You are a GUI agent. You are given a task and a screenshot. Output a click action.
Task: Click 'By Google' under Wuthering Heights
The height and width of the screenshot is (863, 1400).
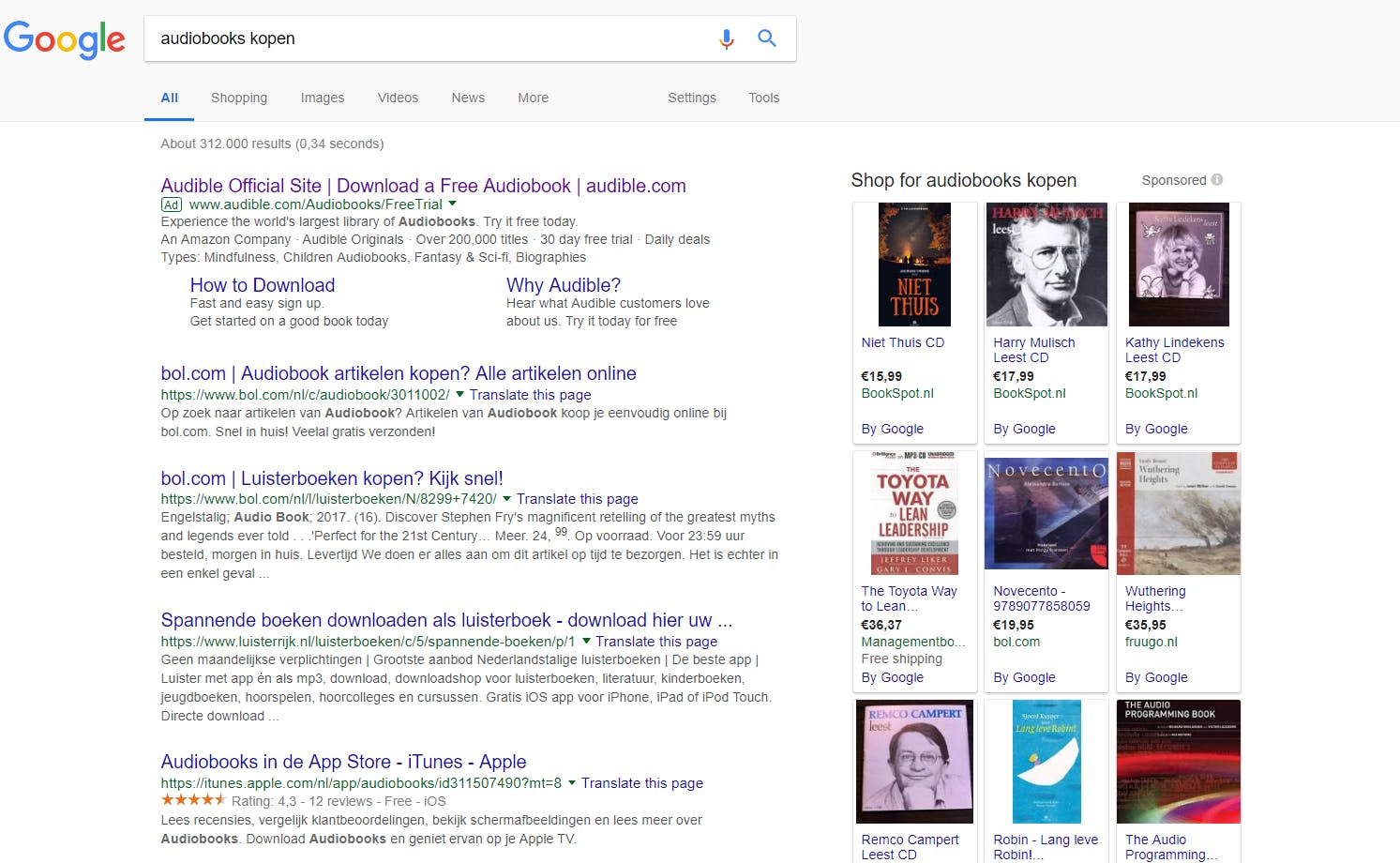pos(1157,678)
